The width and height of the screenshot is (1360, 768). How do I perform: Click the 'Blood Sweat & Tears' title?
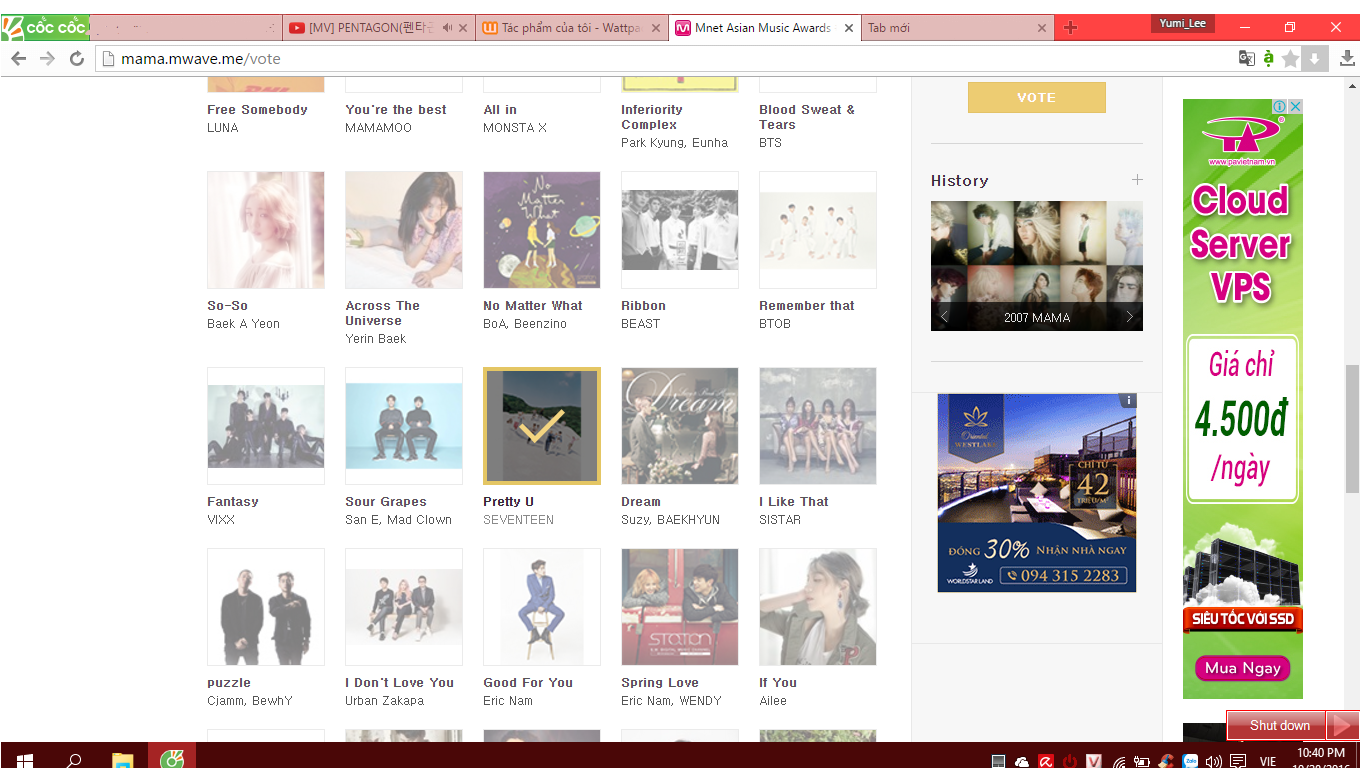[x=807, y=117]
